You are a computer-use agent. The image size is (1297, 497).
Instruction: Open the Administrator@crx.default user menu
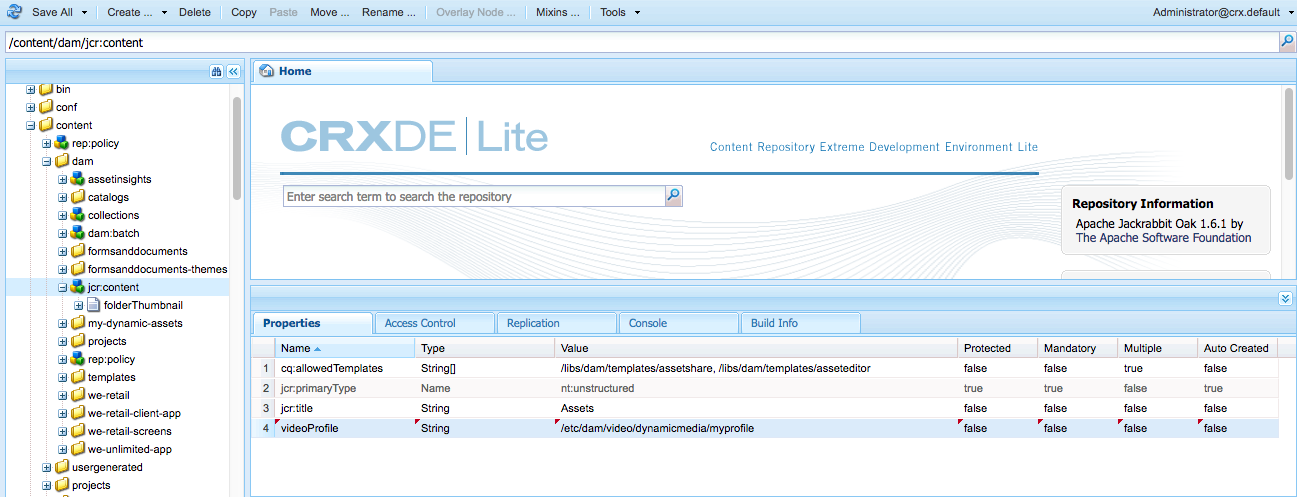(x=1222, y=12)
